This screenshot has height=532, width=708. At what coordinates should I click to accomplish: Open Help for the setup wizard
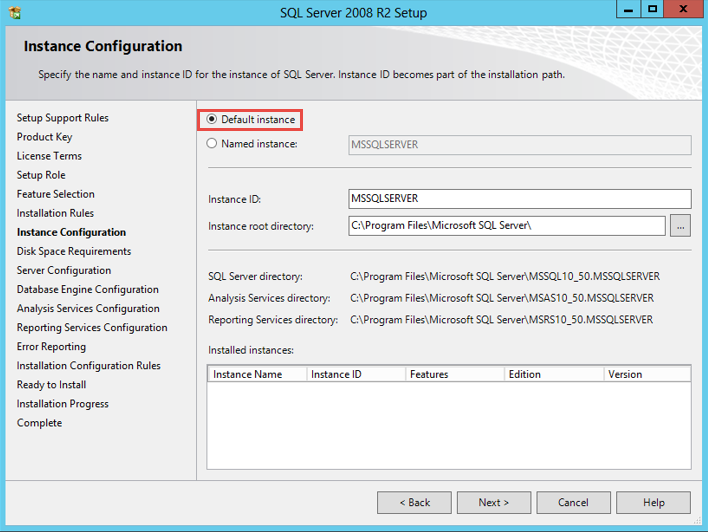(653, 502)
